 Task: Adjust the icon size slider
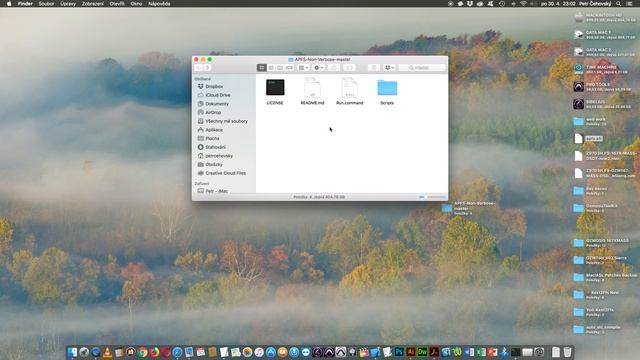432,197
